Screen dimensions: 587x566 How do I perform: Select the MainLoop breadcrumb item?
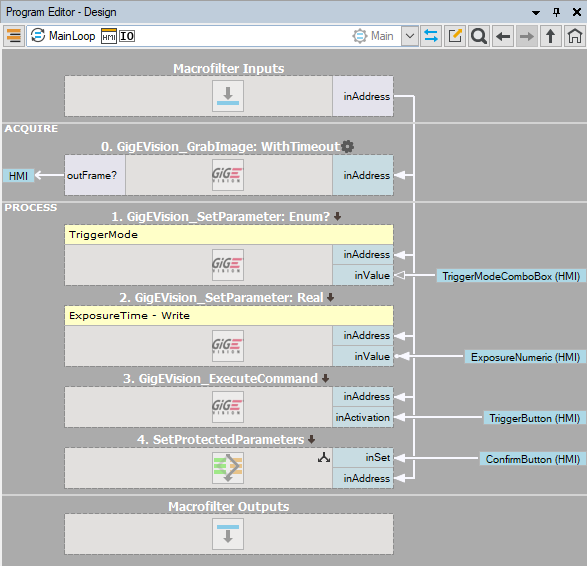click(63, 36)
